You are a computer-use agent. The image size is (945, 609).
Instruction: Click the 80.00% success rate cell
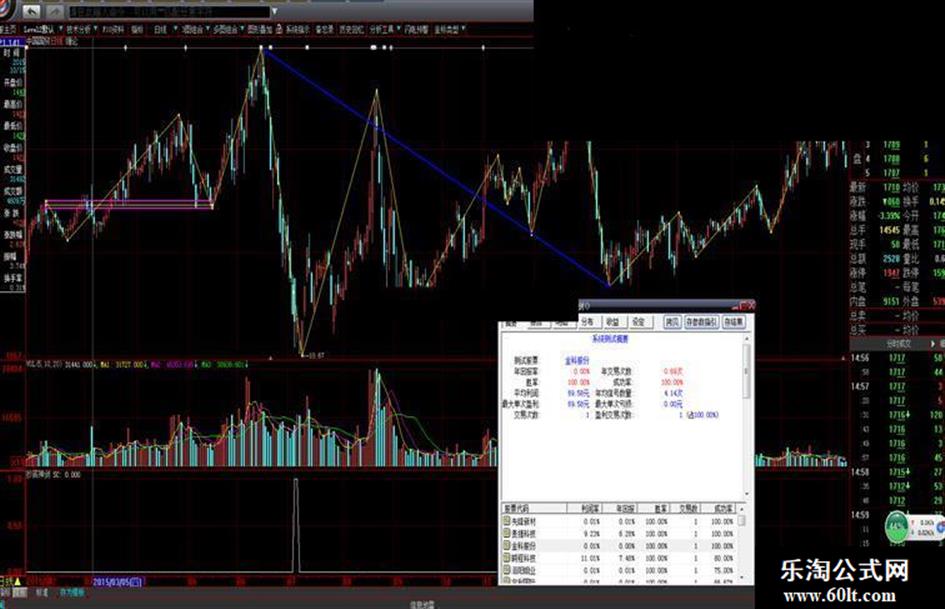point(724,558)
